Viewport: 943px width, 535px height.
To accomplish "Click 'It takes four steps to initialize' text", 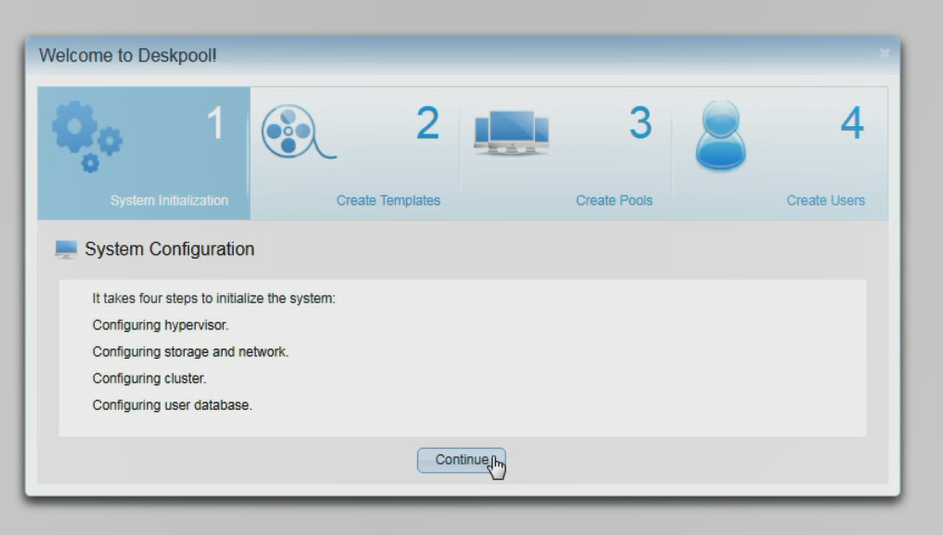I will coord(213,298).
